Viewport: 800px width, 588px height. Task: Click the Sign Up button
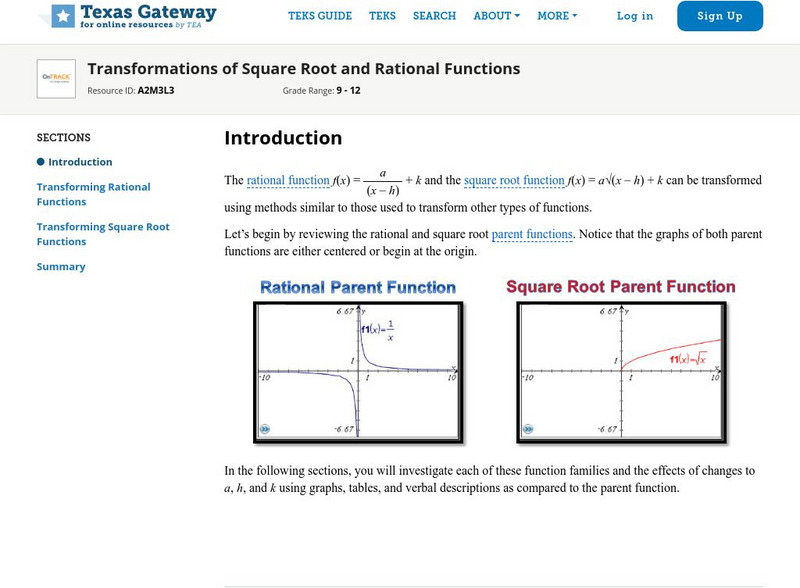coord(720,16)
